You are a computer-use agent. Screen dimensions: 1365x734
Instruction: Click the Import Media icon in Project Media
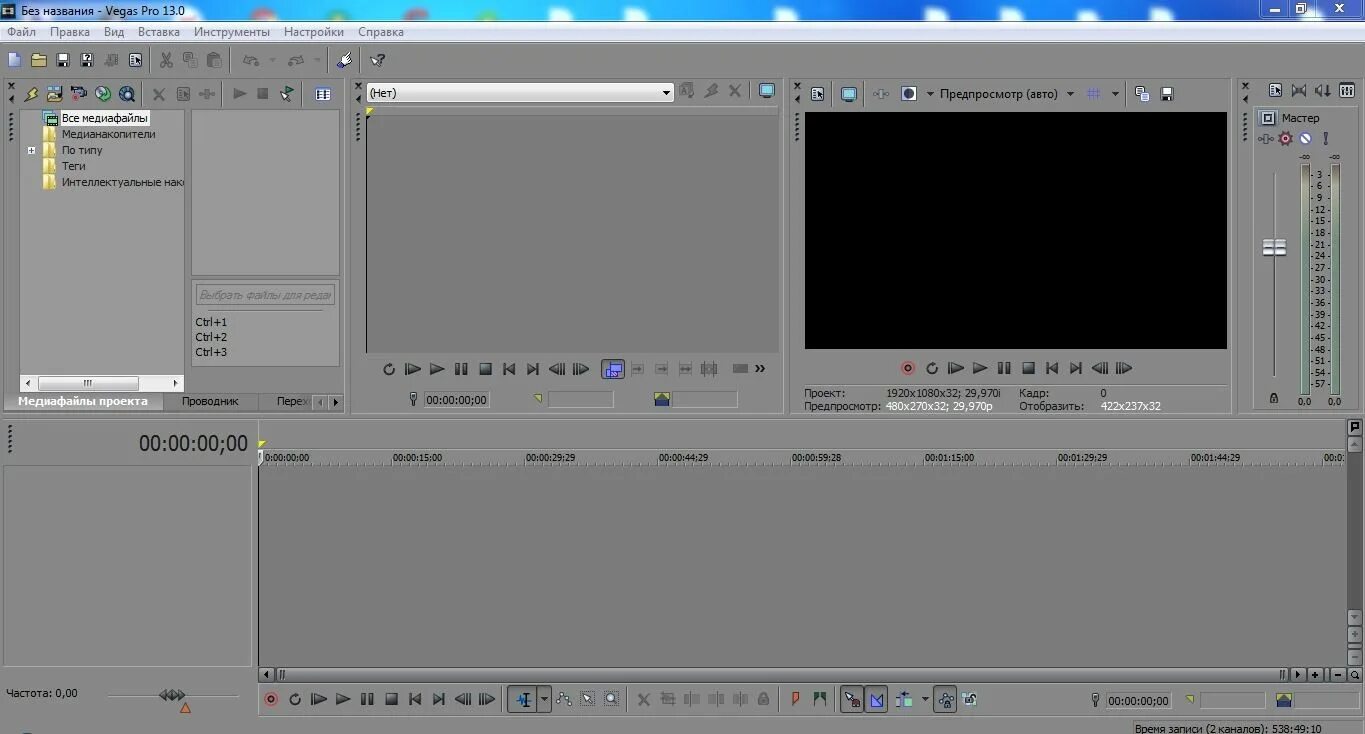coord(55,94)
